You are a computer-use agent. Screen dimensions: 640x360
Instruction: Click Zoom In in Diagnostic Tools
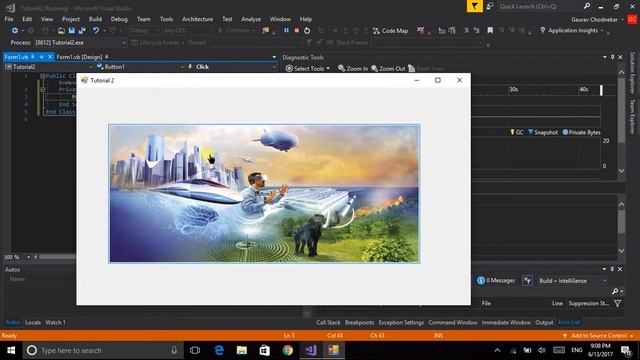[x=353, y=69]
